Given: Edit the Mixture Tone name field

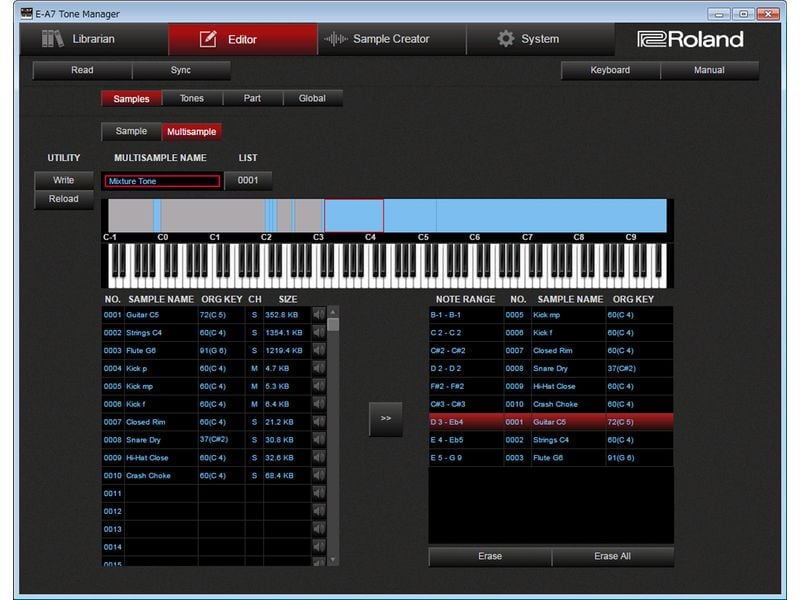Looking at the screenshot, I should coord(162,181).
